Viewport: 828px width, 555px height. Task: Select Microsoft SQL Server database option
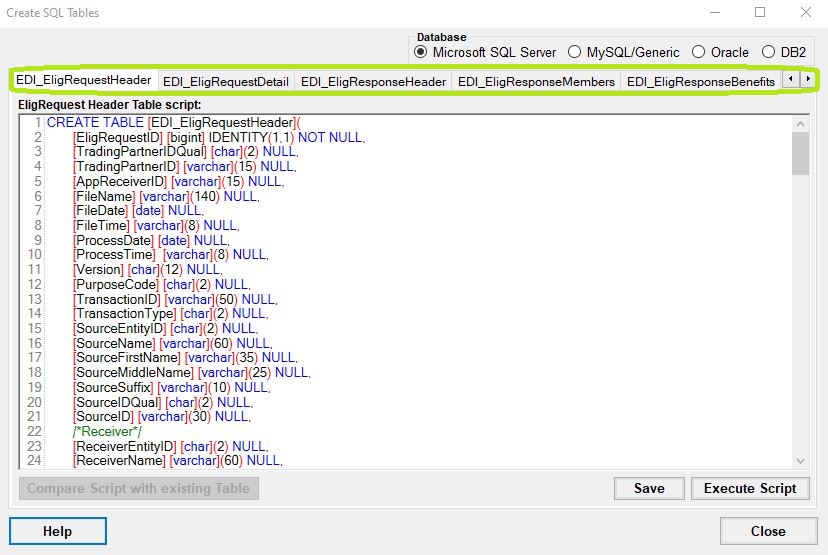point(485,52)
